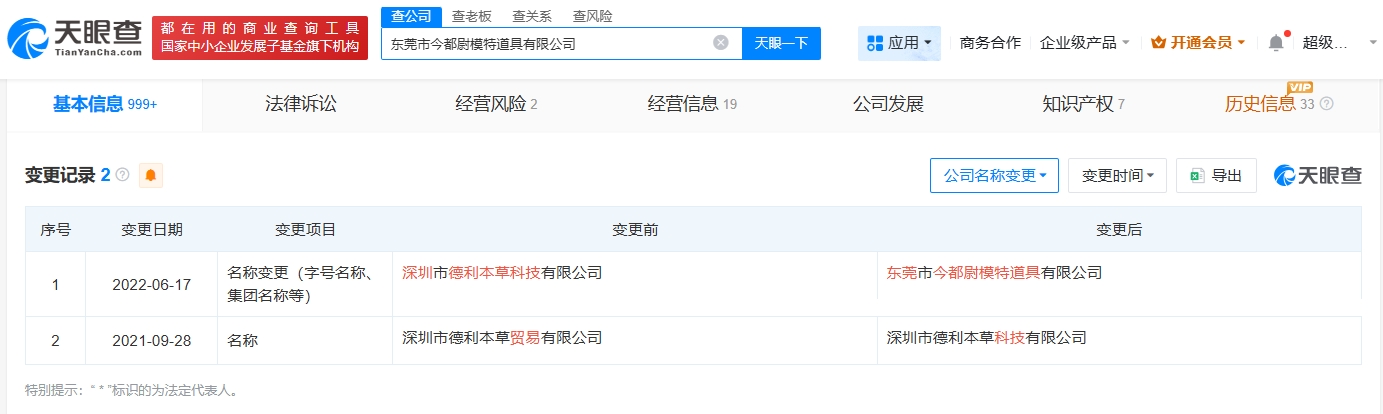Click the help question mark next to 变更记录
This screenshot has width=1383, height=414.
(123, 175)
